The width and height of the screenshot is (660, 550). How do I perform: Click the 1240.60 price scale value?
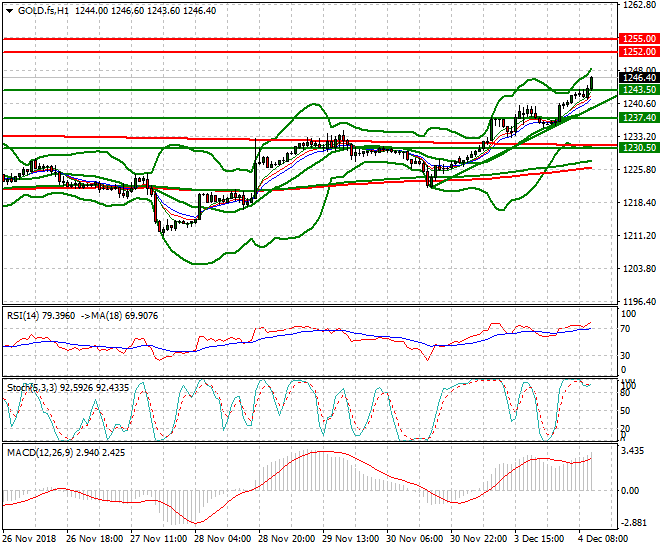[639, 104]
